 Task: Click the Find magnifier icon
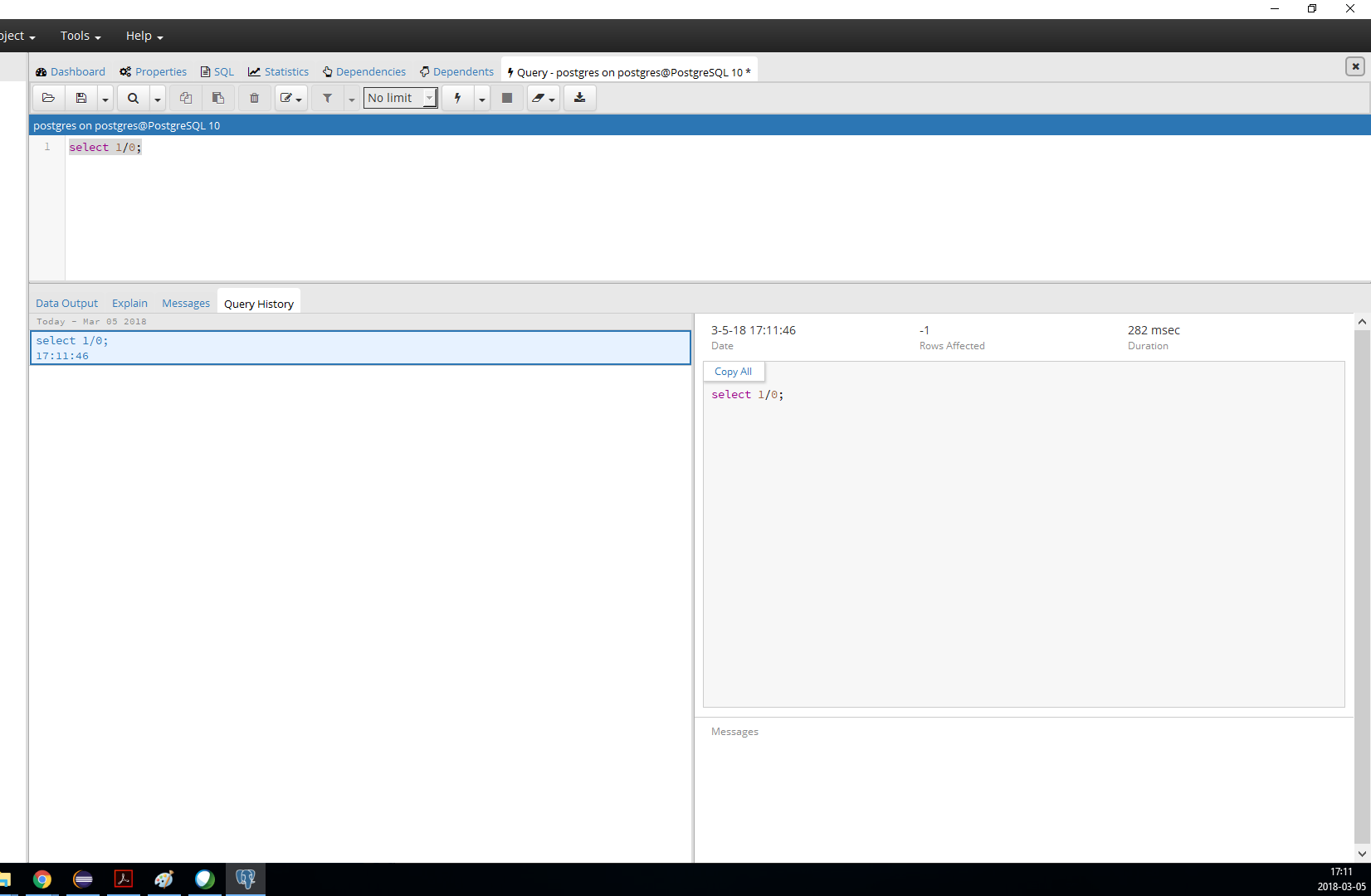tap(133, 98)
